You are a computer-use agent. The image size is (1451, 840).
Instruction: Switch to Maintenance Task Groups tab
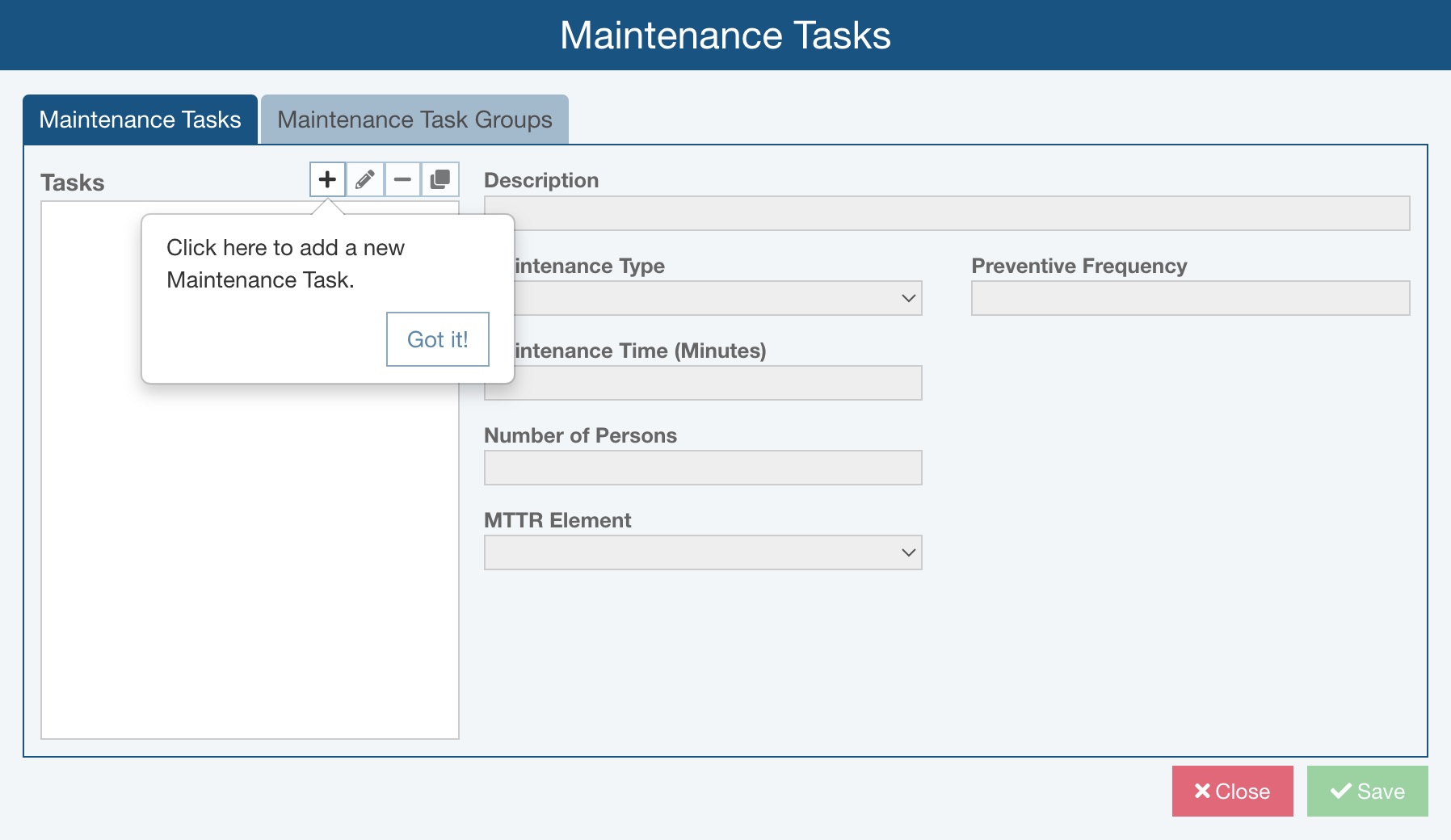[414, 120]
